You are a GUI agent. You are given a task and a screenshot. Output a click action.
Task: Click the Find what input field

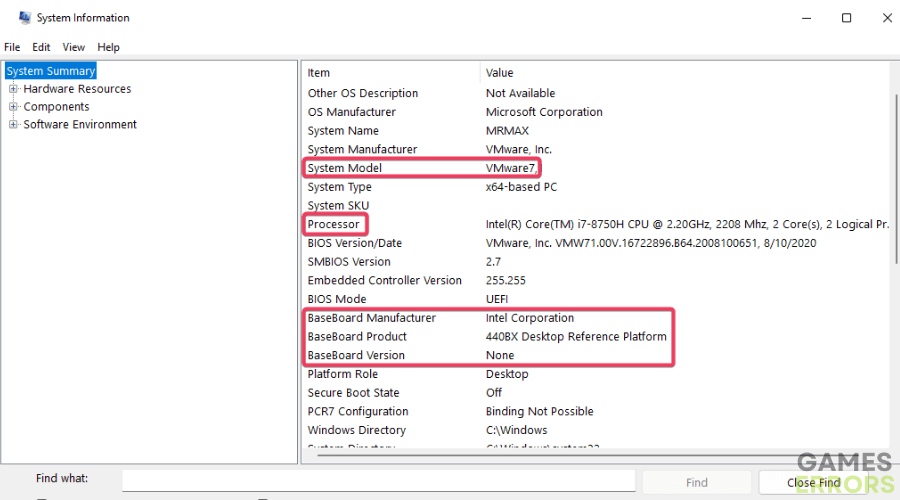(x=378, y=481)
